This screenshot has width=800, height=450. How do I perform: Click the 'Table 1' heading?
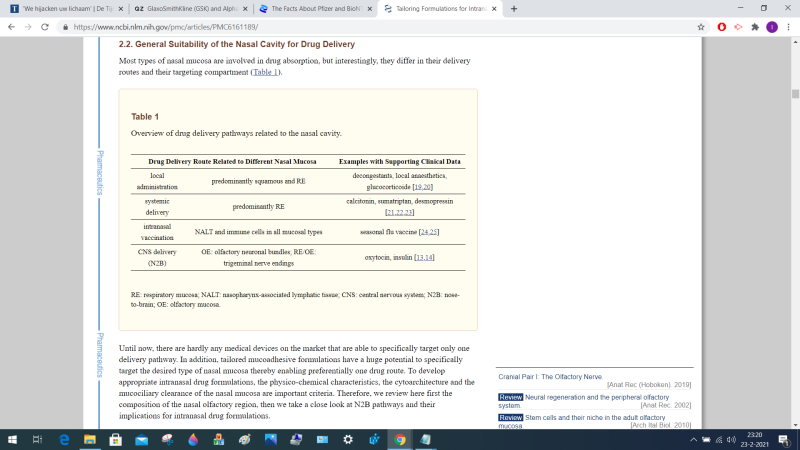(145, 117)
